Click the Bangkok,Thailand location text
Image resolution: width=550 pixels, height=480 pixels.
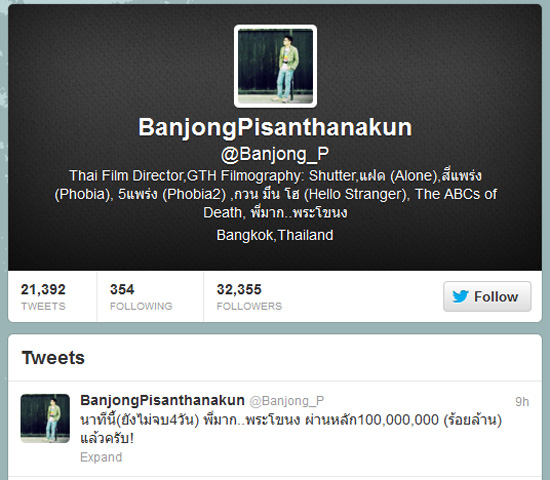(275, 235)
